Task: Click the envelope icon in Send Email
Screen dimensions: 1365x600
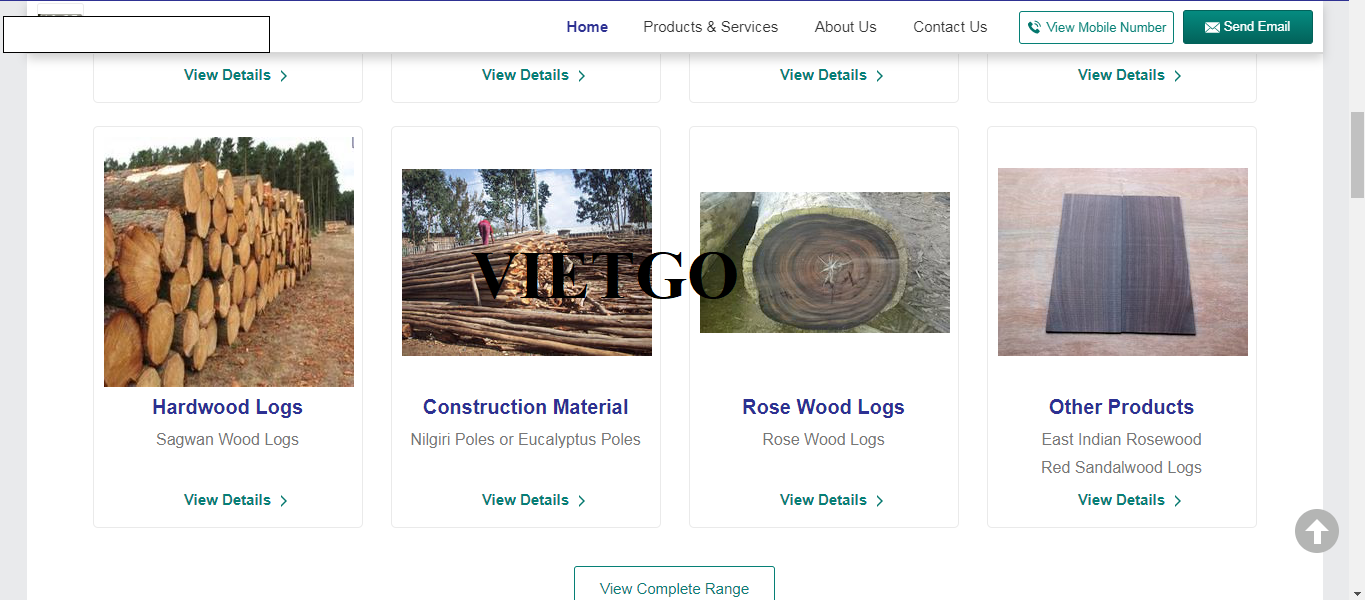Action: (x=1212, y=28)
